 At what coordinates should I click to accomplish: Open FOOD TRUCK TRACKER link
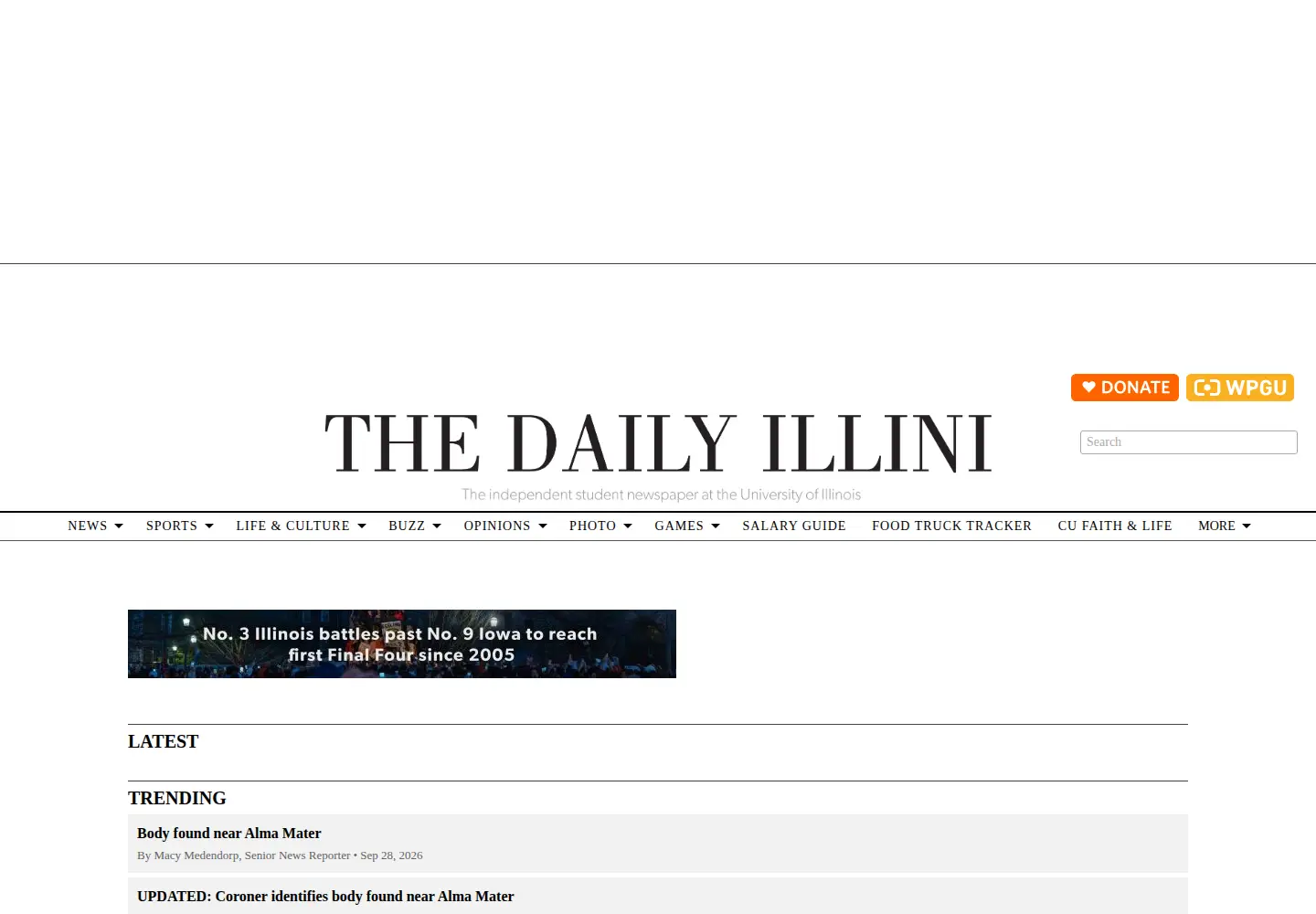(x=951, y=526)
